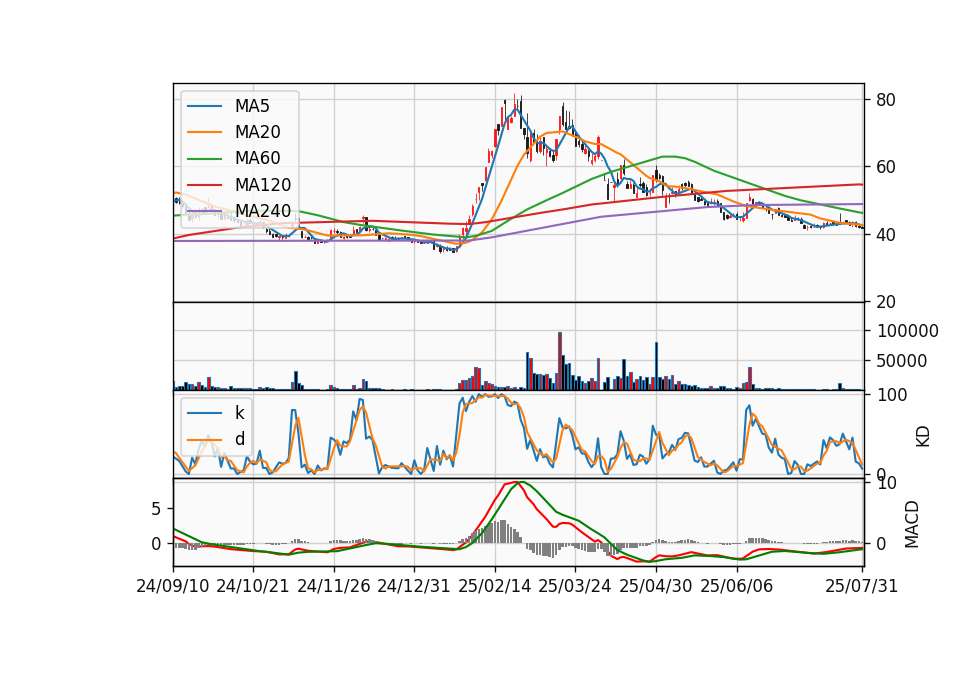Image resolution: width=960 pixels, height=690 pixels.
Task: Click the MA120 legend label
Action: tap(263, 185)
